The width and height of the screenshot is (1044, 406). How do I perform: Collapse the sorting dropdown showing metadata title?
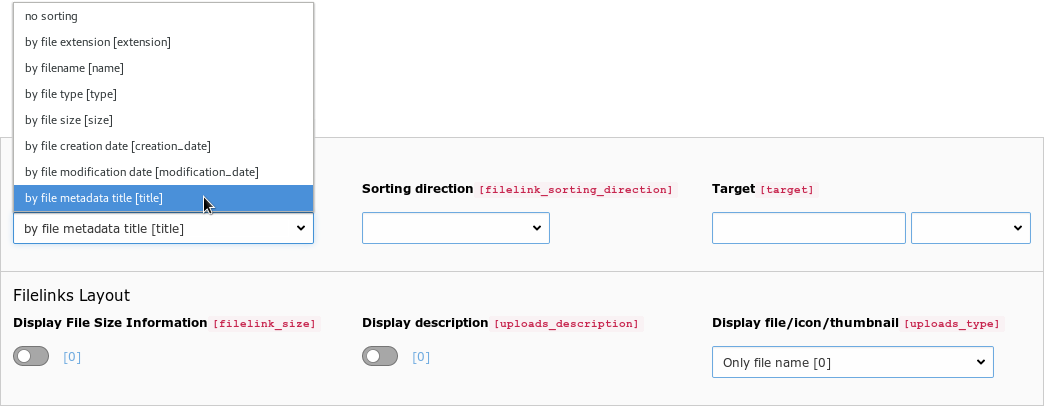[163, 228]
